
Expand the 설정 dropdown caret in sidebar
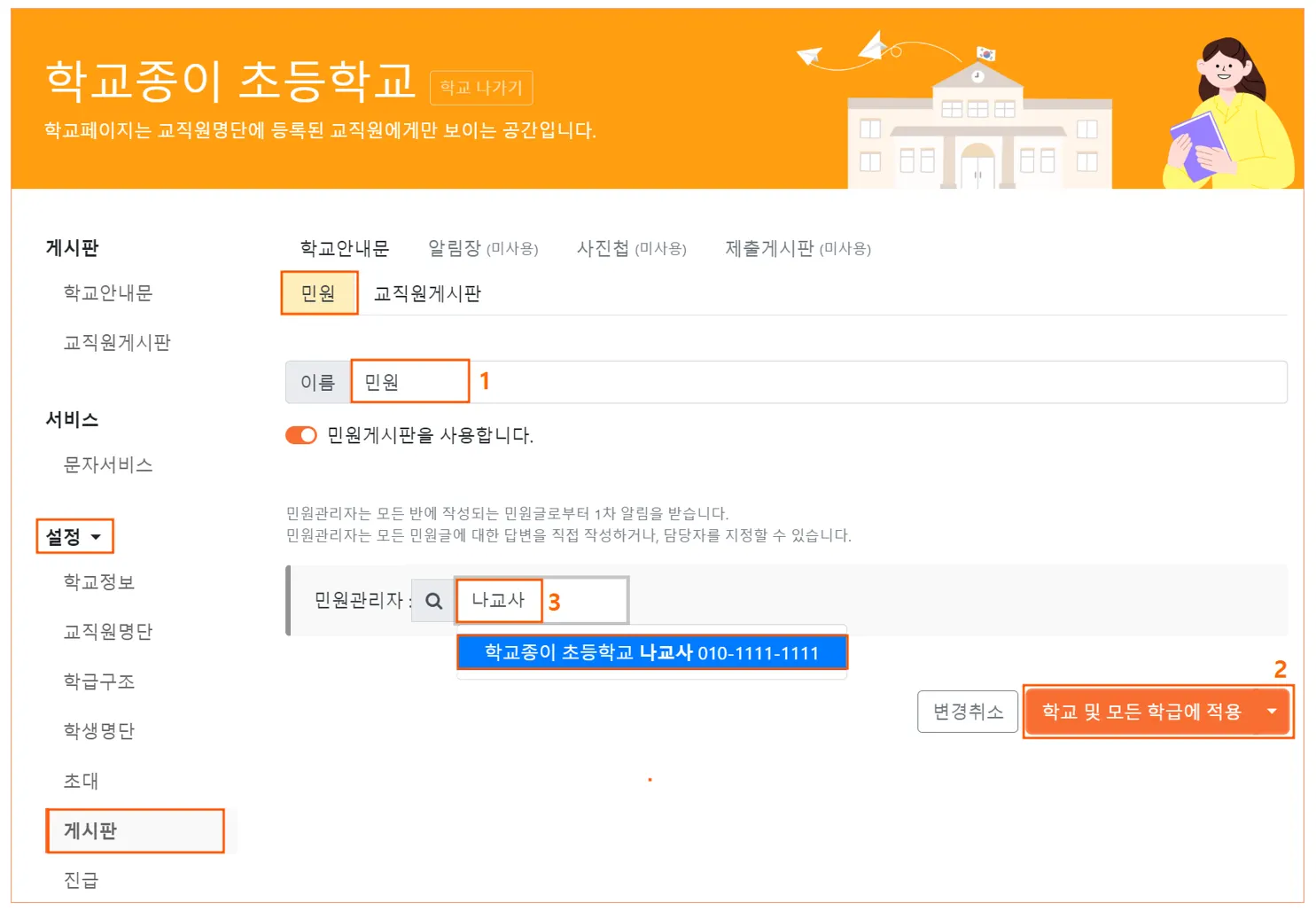pos(97,537)
